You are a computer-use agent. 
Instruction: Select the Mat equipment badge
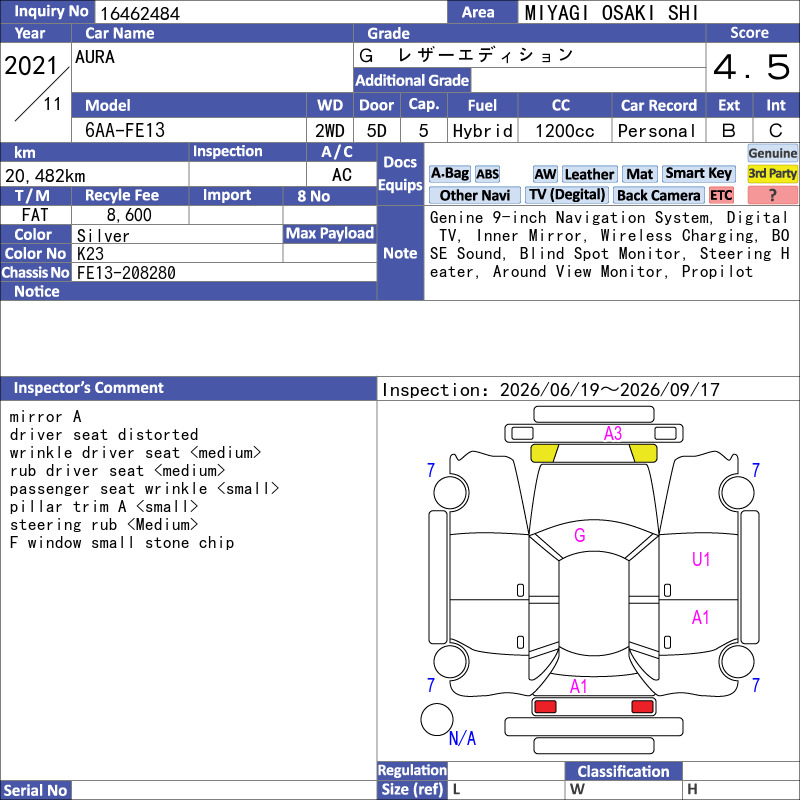(x=639, y=174)
